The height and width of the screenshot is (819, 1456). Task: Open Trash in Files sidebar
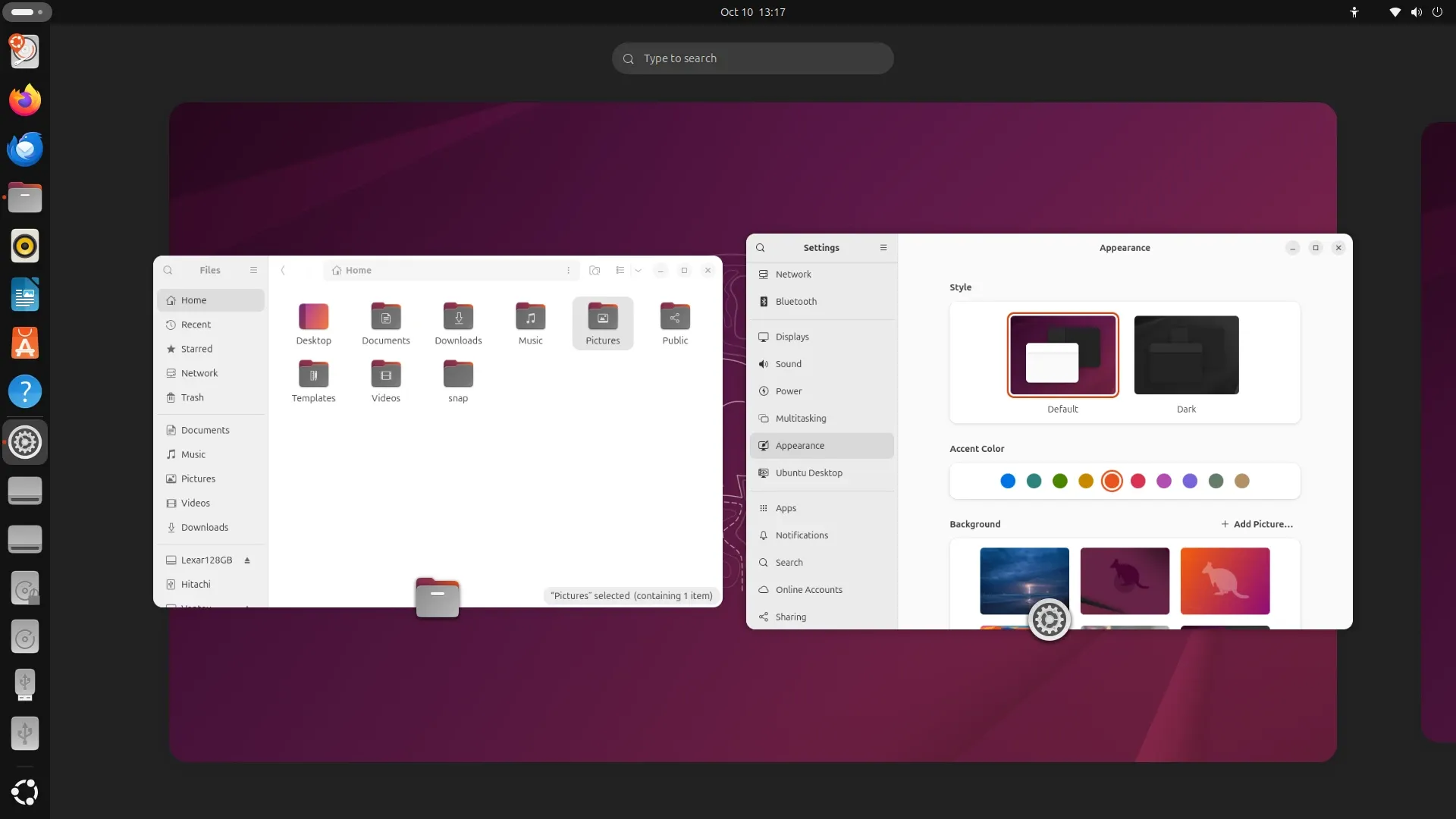pos(211,397)
